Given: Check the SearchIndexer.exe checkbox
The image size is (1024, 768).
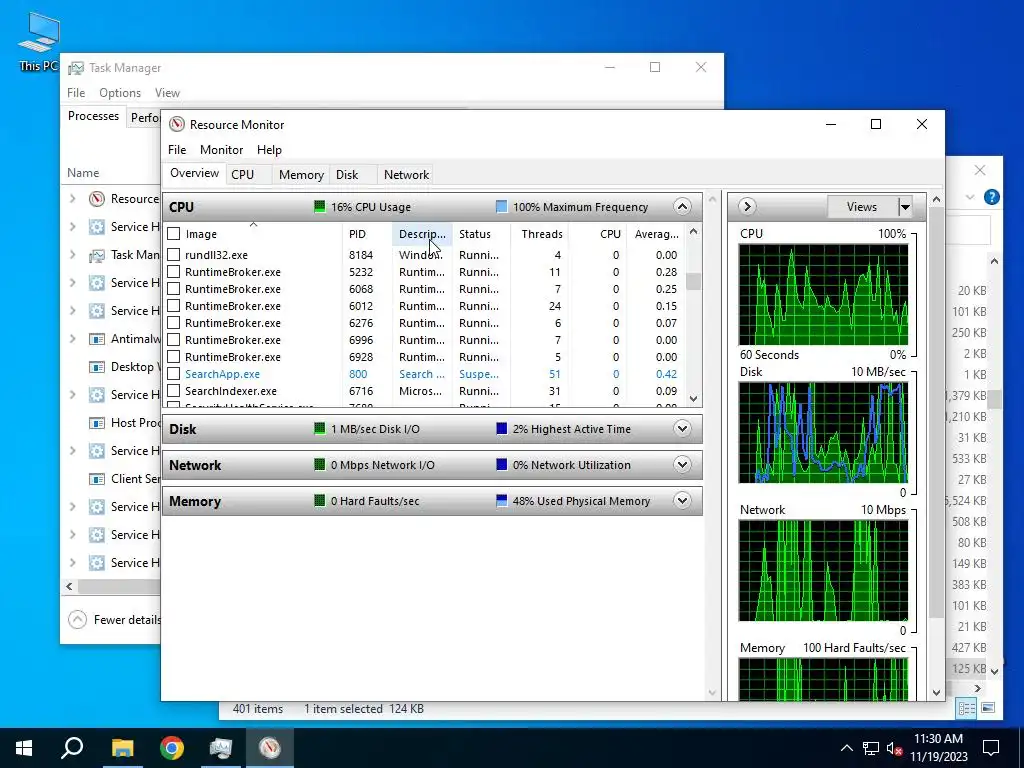Looking at the screenshot, I should point(174,391).
